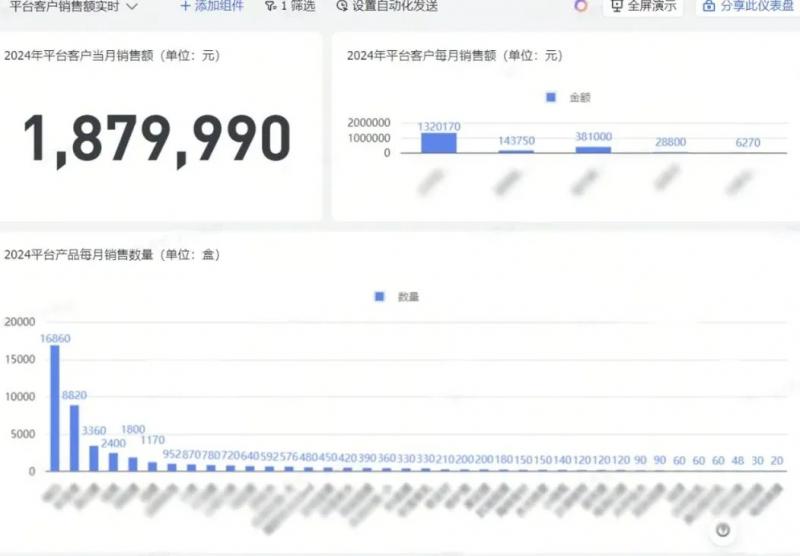This screenshot has height=556, width=800.
Task: Open the 1 筛选 filter menu
Action: coord(296,6)
